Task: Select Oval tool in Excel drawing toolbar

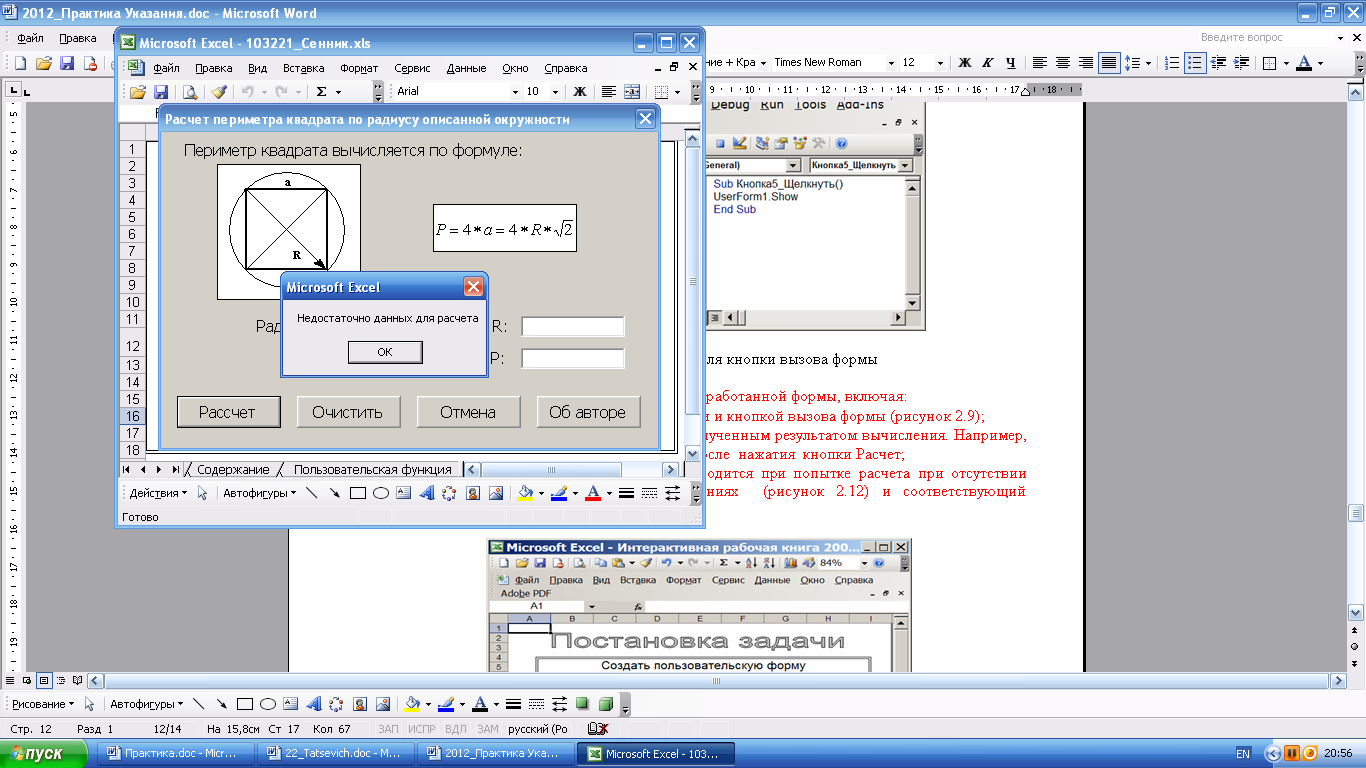Action: coord(381,493)
